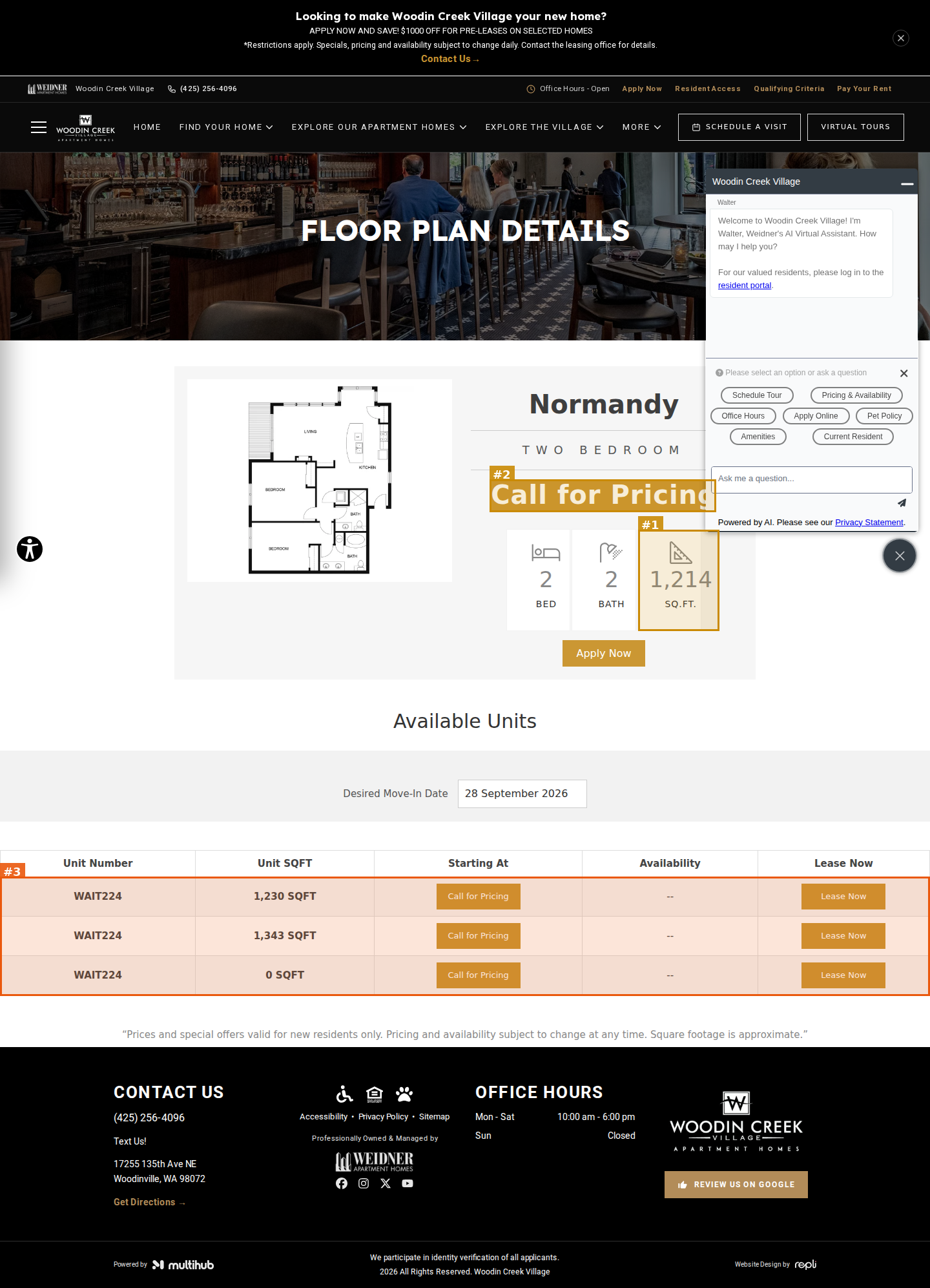
Task: Expand the More menu
Action: 641,127
